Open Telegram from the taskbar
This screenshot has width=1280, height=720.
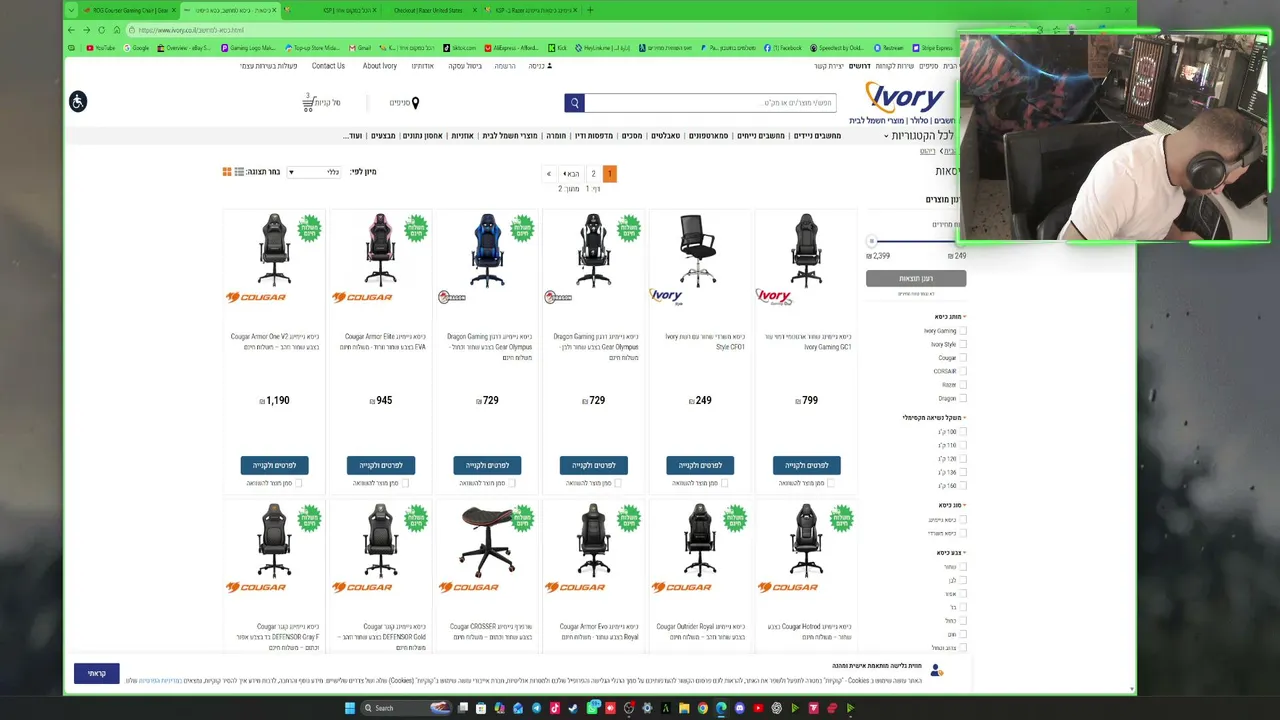click(x=536, y=708)
